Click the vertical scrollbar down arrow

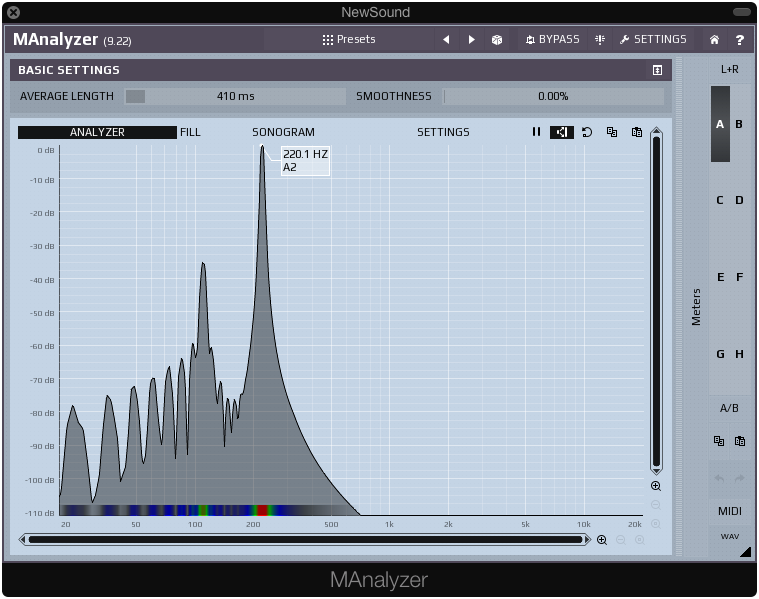coord(656,471)
